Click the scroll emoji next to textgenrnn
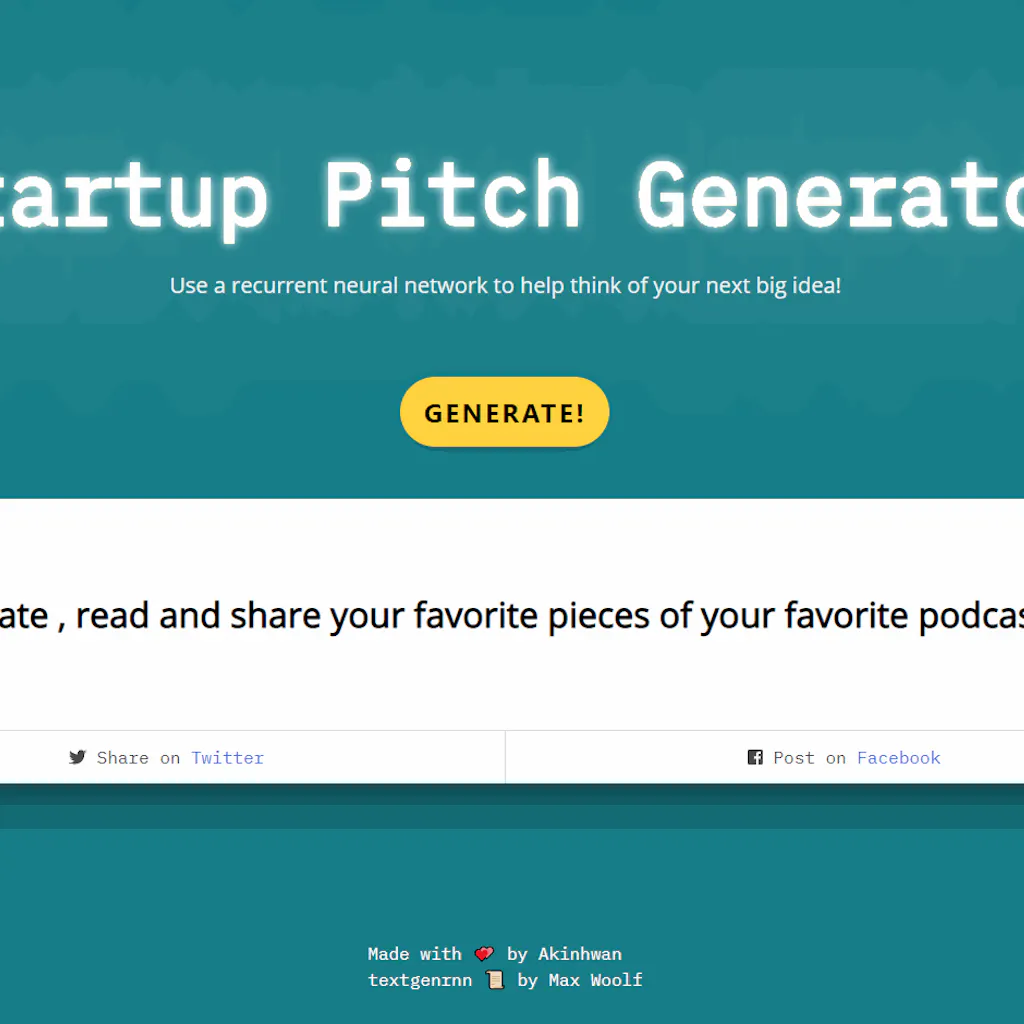1024x1024 pixels. pyautogui.click(x=494, y=980)
